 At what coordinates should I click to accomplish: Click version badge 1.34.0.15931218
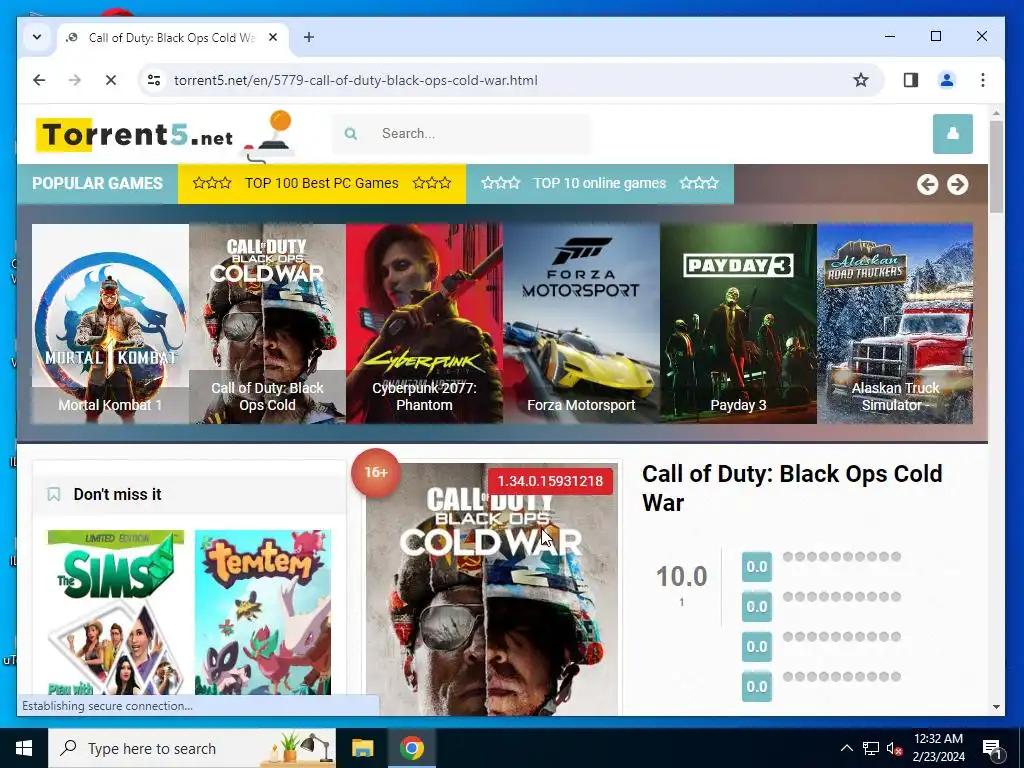click(550, 481)
